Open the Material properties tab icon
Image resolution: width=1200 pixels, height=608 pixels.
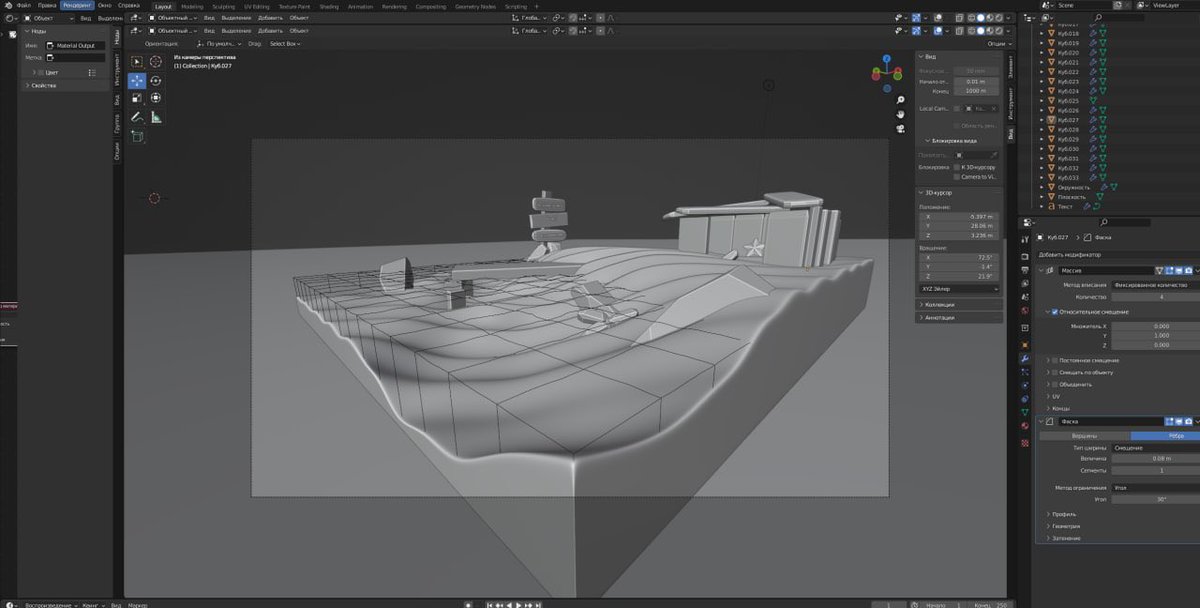click(1025, 426)
